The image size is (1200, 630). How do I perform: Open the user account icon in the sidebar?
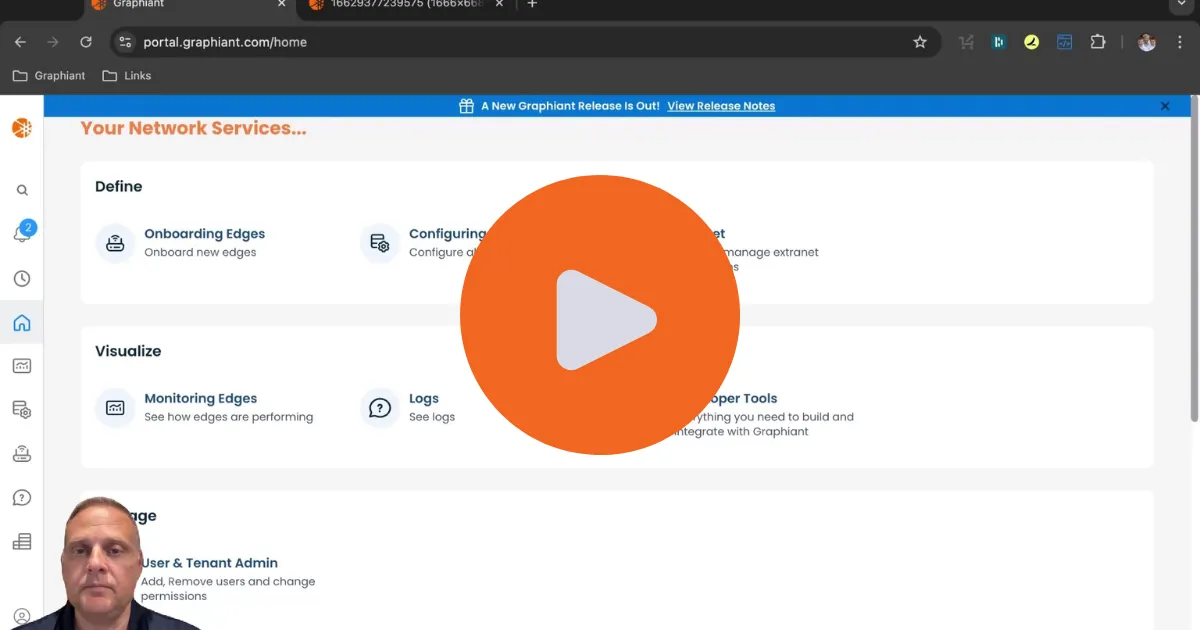tap(22, 617)
